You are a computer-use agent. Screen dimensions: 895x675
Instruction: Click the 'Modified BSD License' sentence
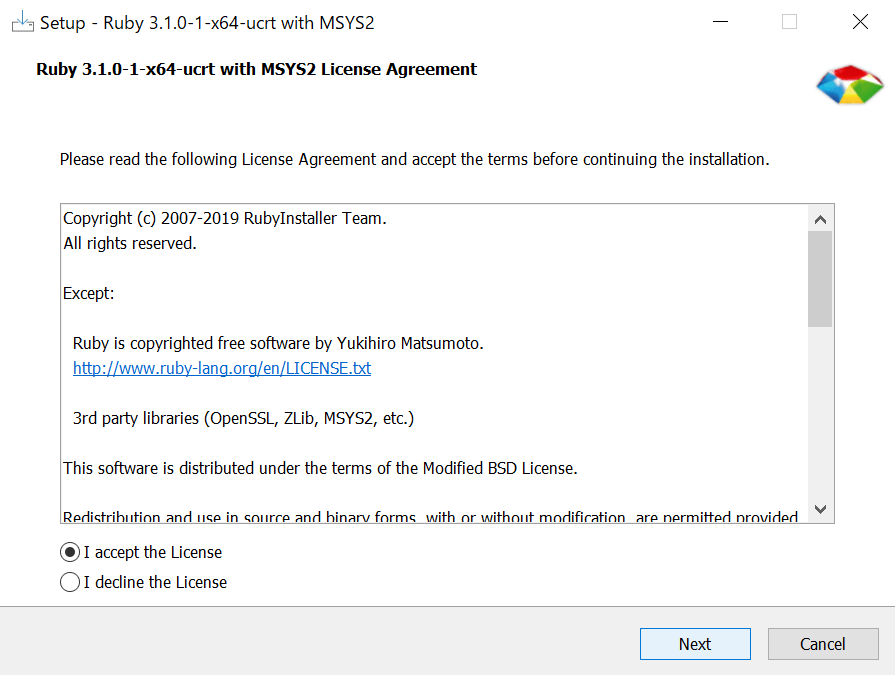[x=320, y=468]
